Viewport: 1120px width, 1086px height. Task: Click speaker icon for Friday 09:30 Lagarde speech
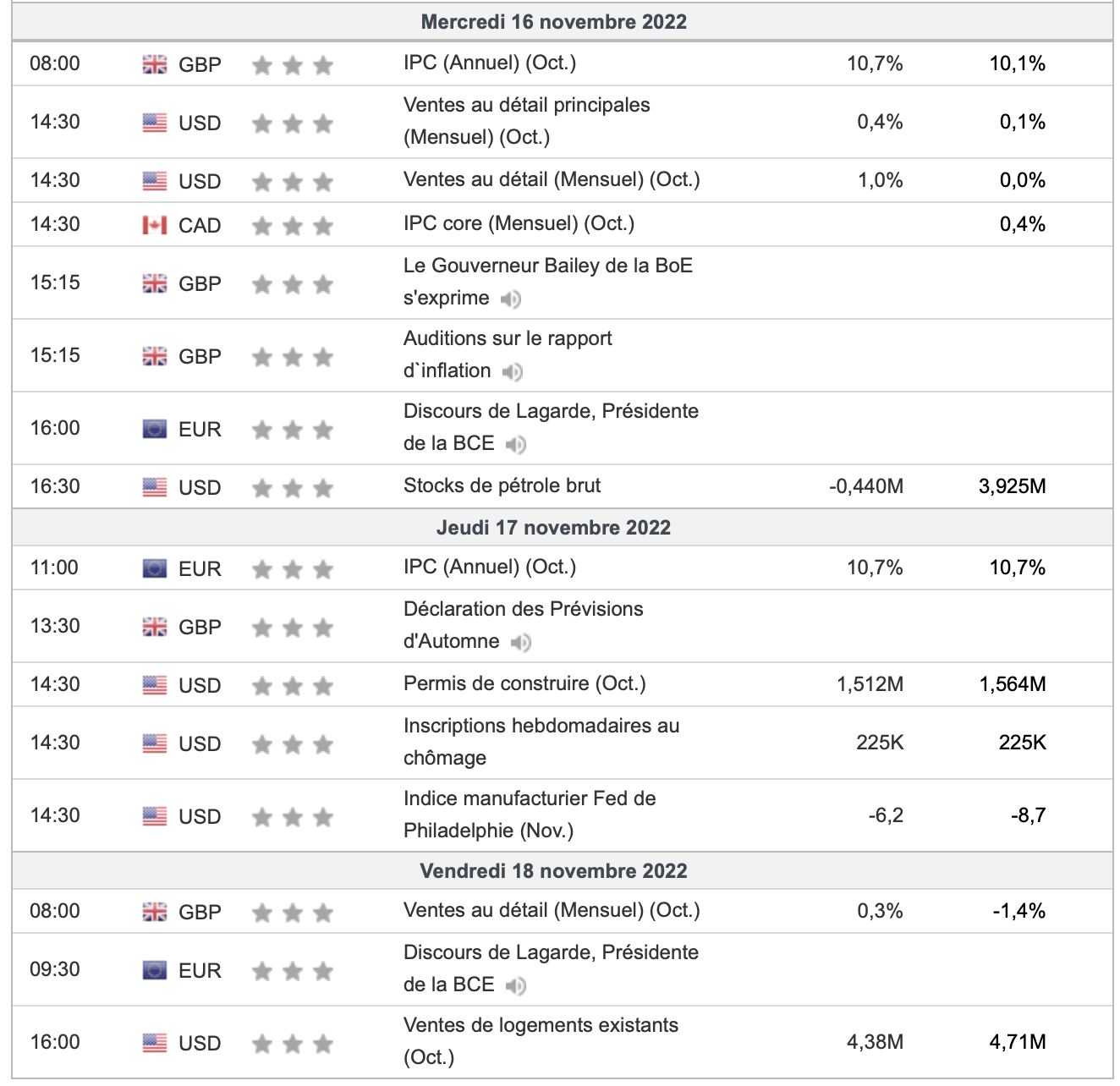pyautogui.click(x=515, y=985)
